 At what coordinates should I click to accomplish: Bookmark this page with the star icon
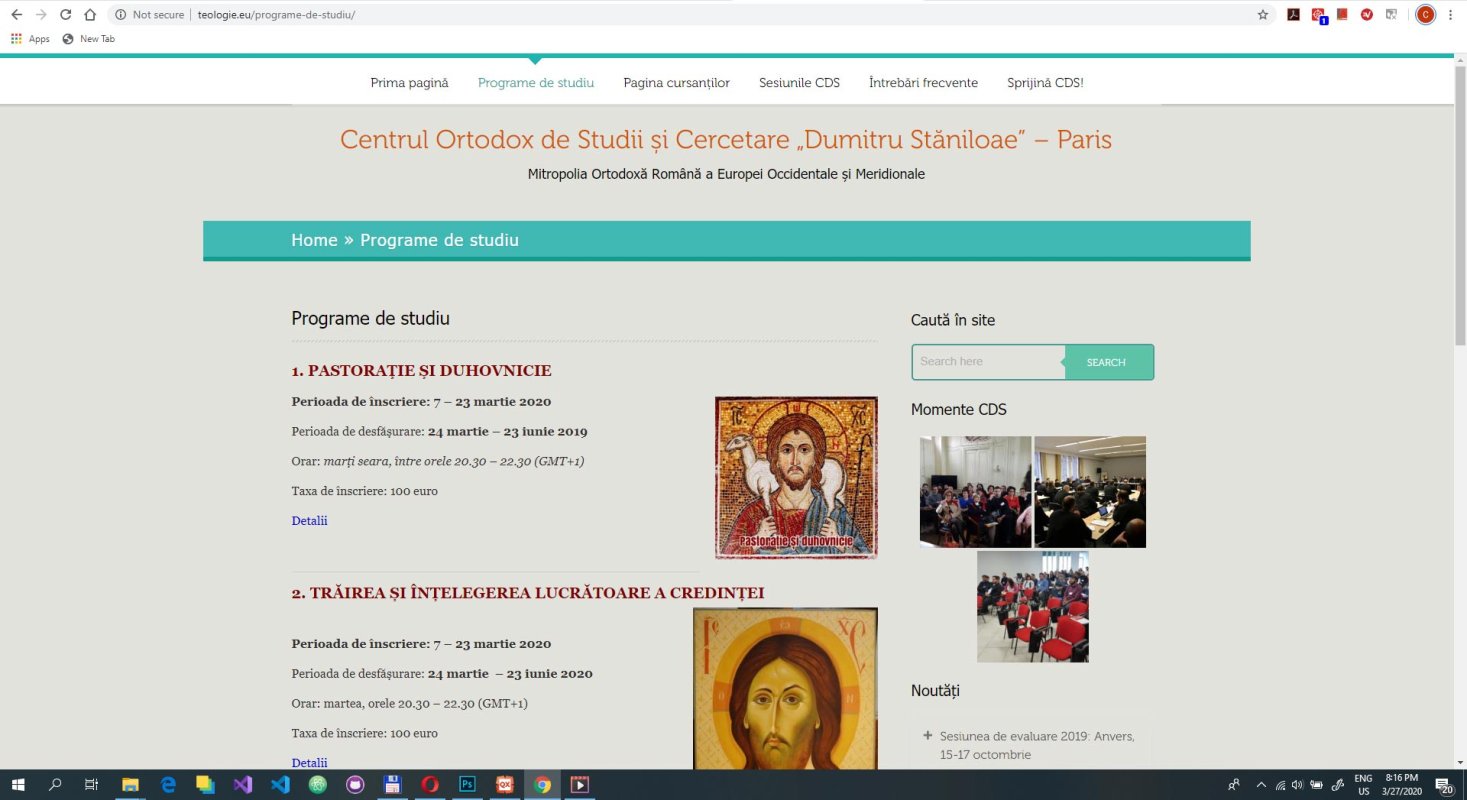pos(1263,14)
